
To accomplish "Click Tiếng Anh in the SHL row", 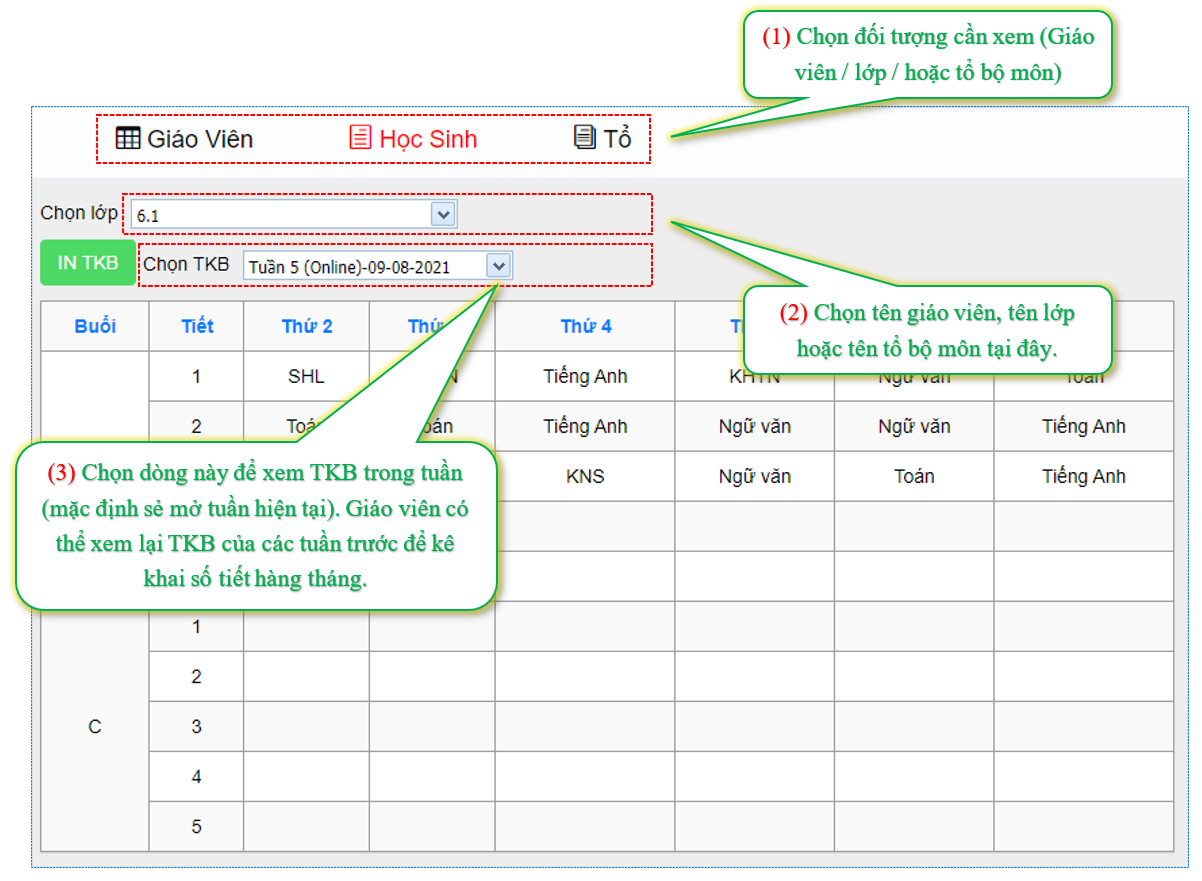I will [x=585, y=376].
